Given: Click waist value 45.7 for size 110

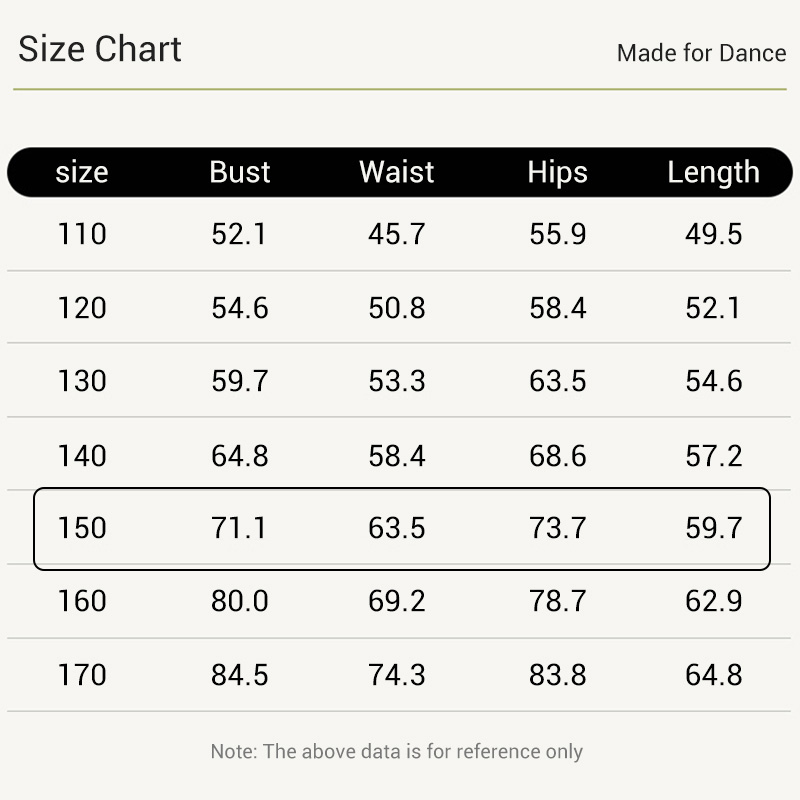Looking at the screenshot, I should [x=396, y=234].
